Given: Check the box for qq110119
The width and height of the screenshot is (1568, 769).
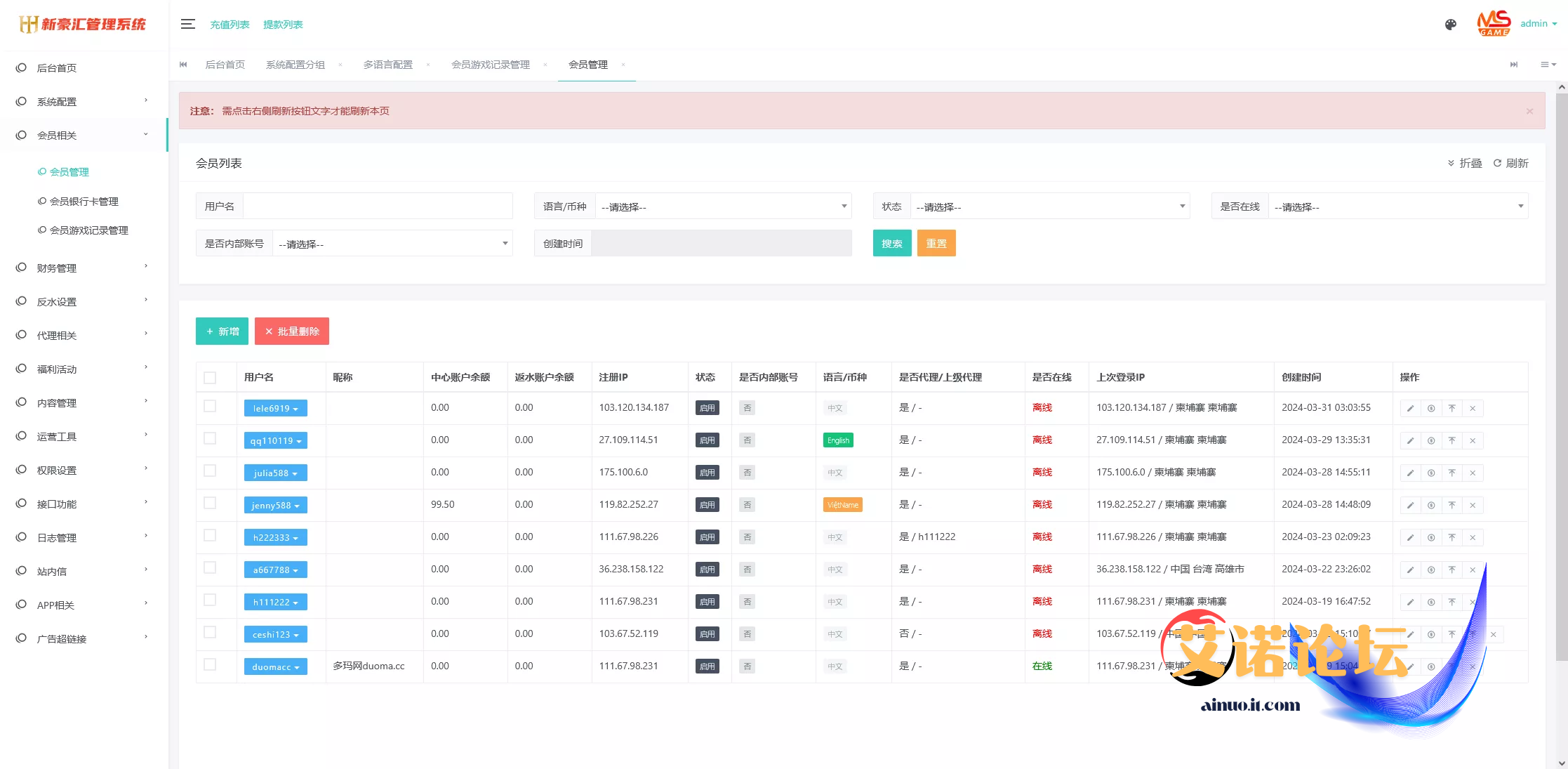Looking at the screenshot, I should tap(210, 438).
